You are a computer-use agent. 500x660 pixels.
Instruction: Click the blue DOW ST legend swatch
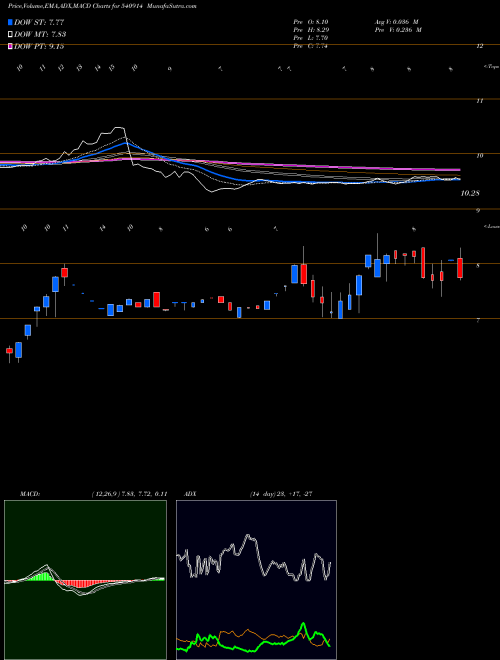[11, 22]
